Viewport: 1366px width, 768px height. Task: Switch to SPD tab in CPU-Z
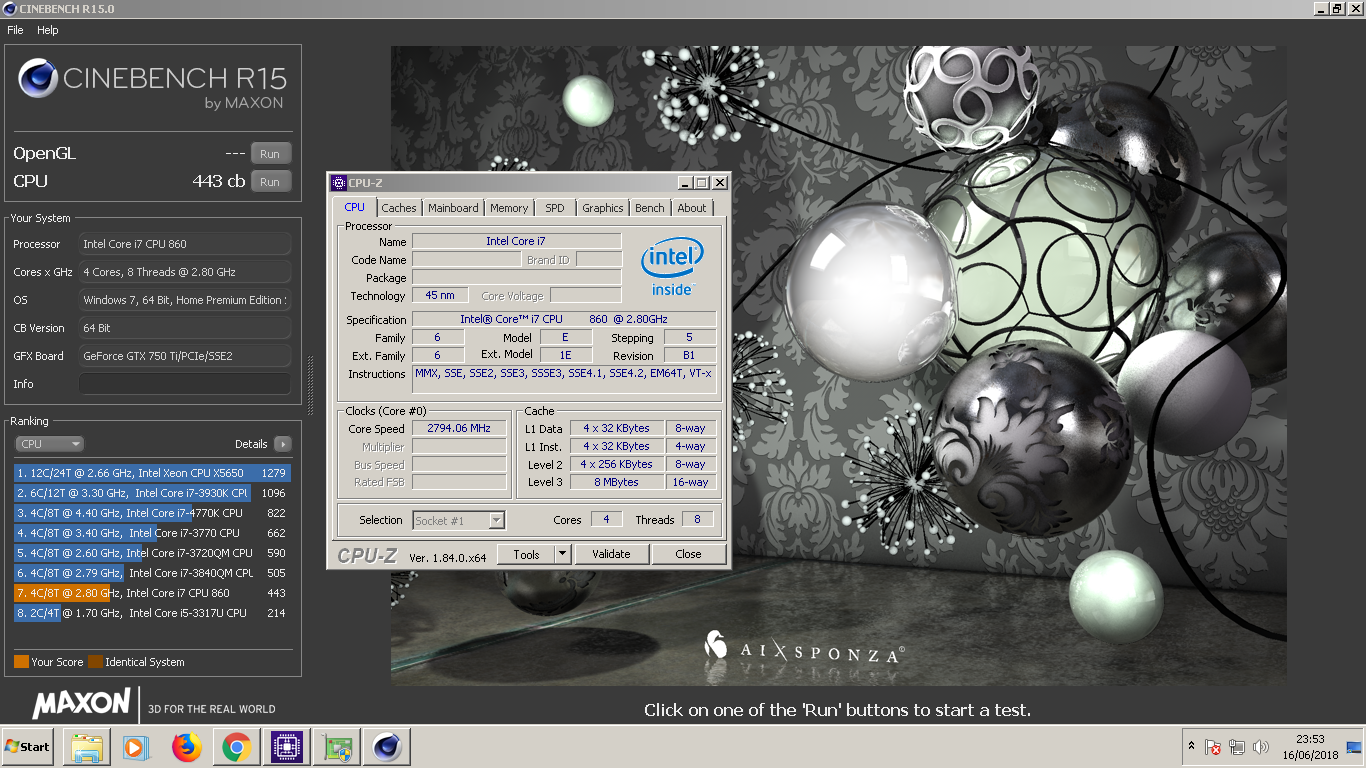click(555, 208)
